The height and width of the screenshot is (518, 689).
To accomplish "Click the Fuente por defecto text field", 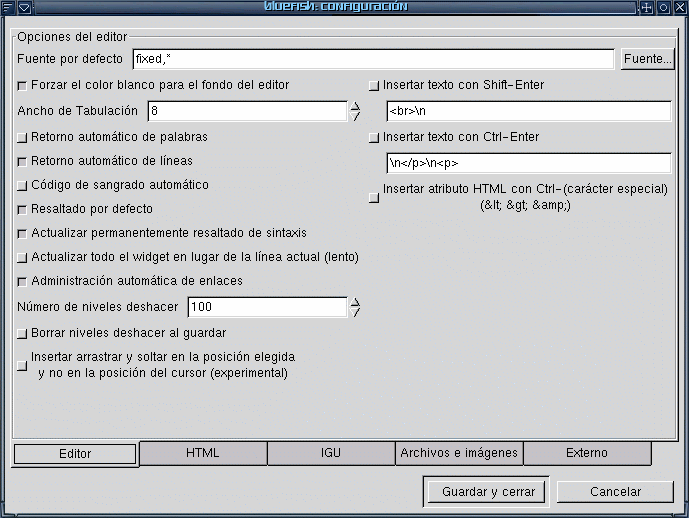I will (373, 60).
